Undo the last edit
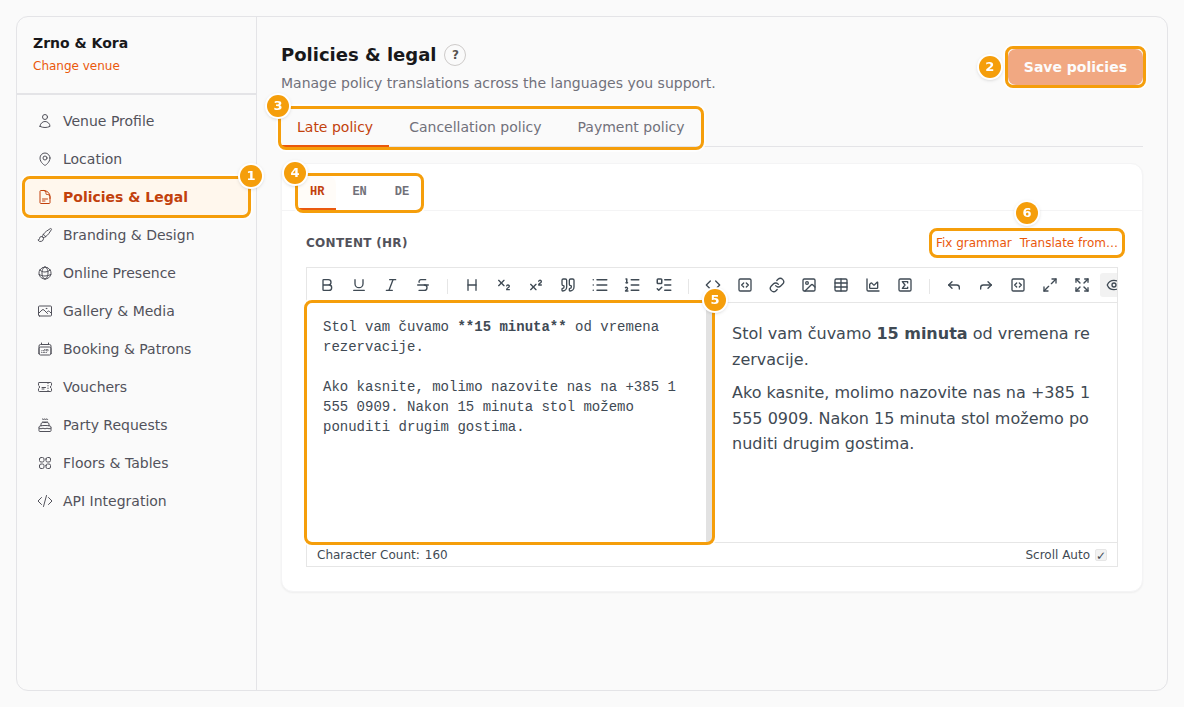1184x707 pixels. coord(954,285)
